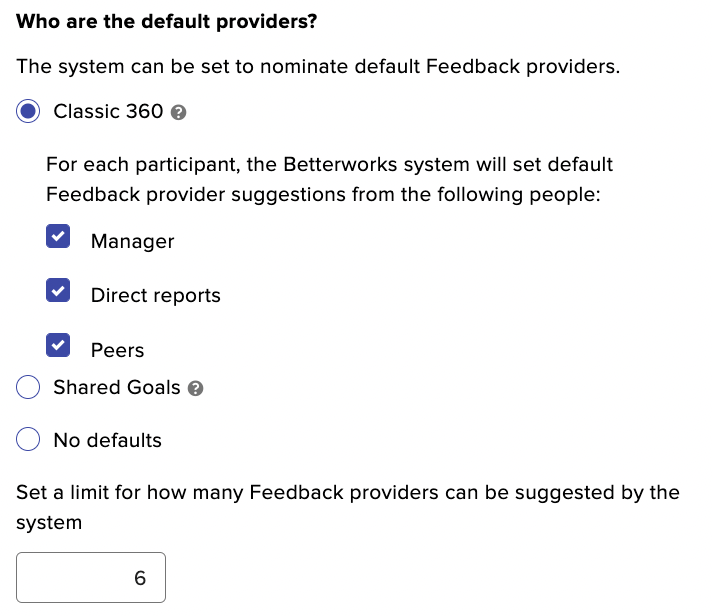The height and width of the screenshot is (616, 712).
Task: Click the Classic 360 text label
Action: [x=108, y=111]
